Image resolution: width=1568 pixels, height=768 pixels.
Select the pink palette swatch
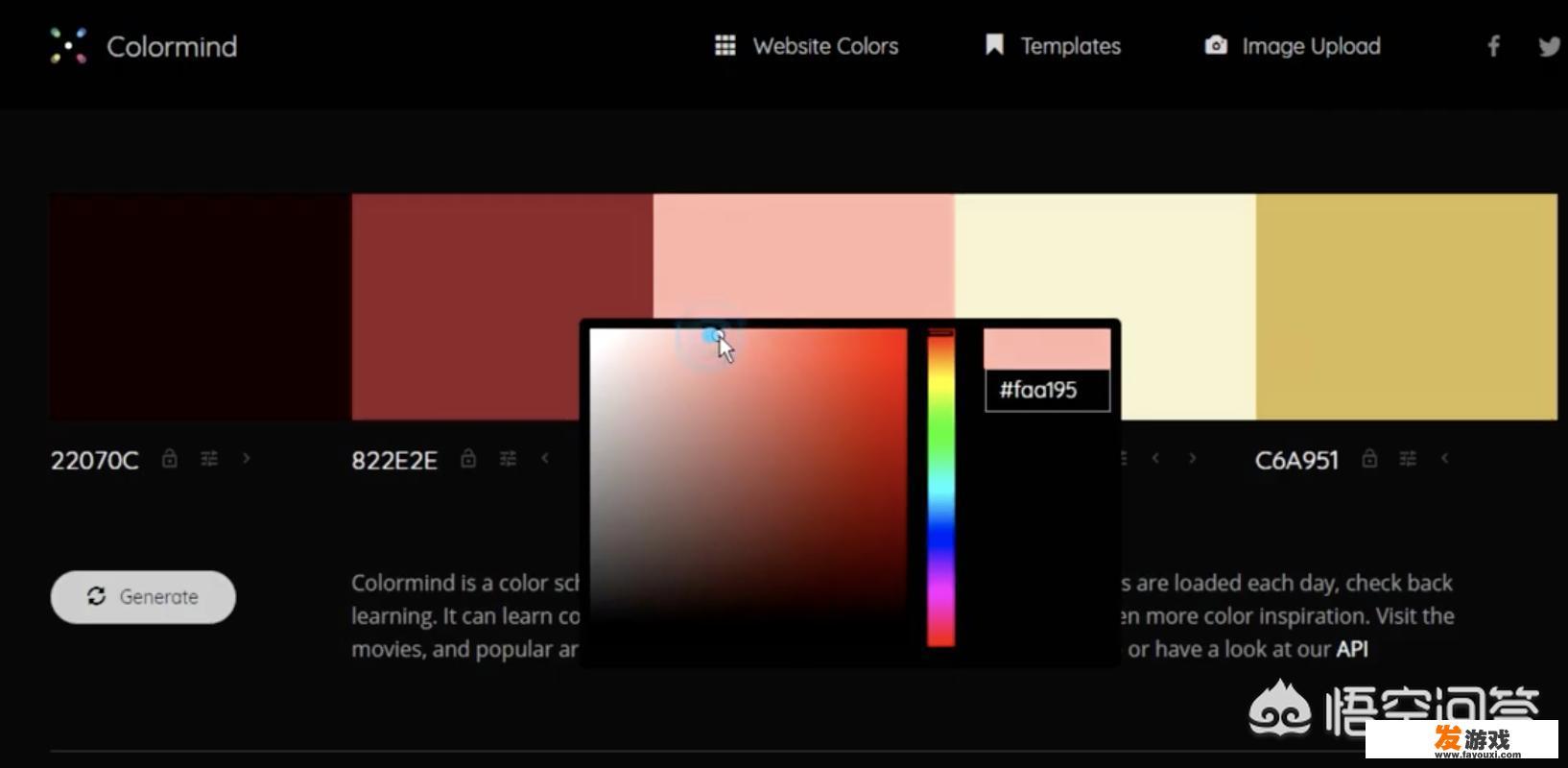(x=803, y=255)
